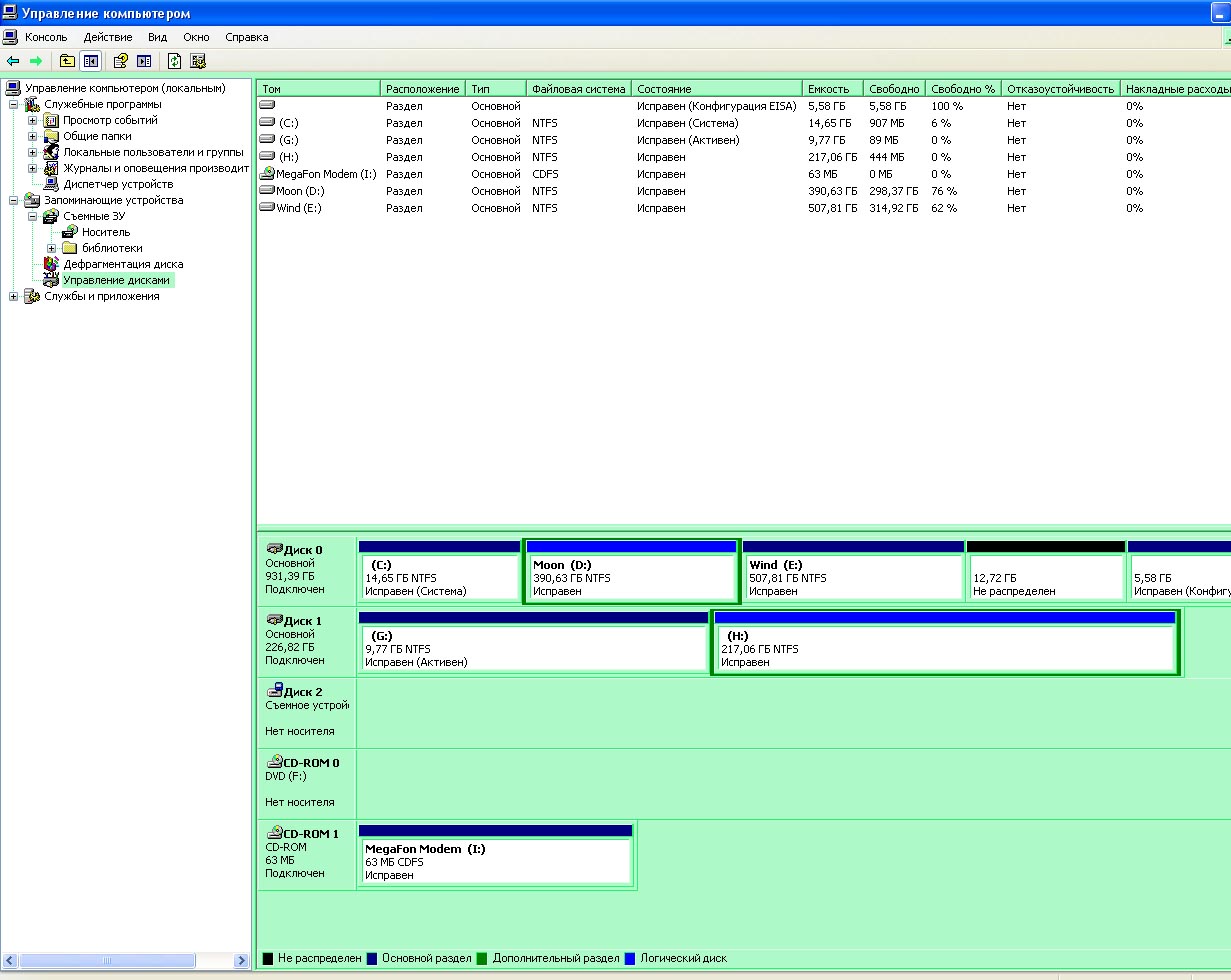Click the Back arrow in the toolbar

[x=13, y=61]
